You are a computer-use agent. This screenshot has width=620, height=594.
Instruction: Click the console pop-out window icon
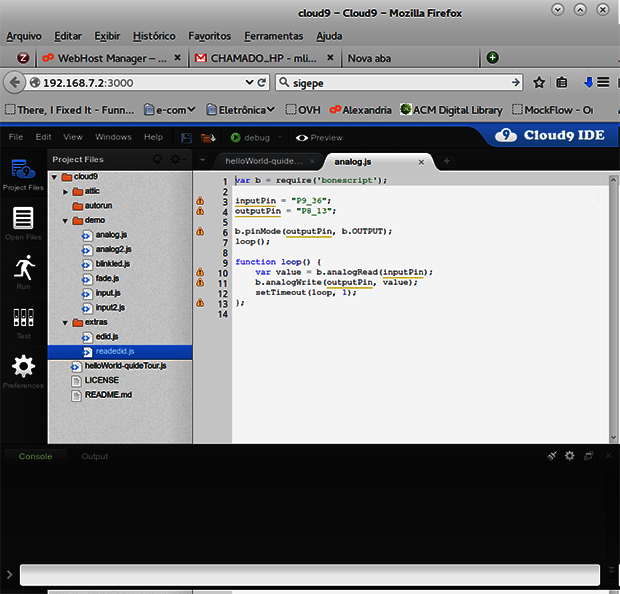pyautogui.click(x=588, y=456)
